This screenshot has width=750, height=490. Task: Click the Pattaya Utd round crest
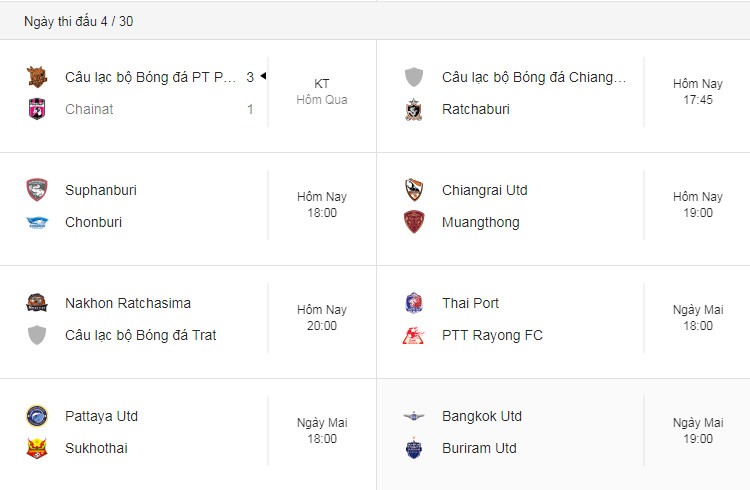point(37,416)
